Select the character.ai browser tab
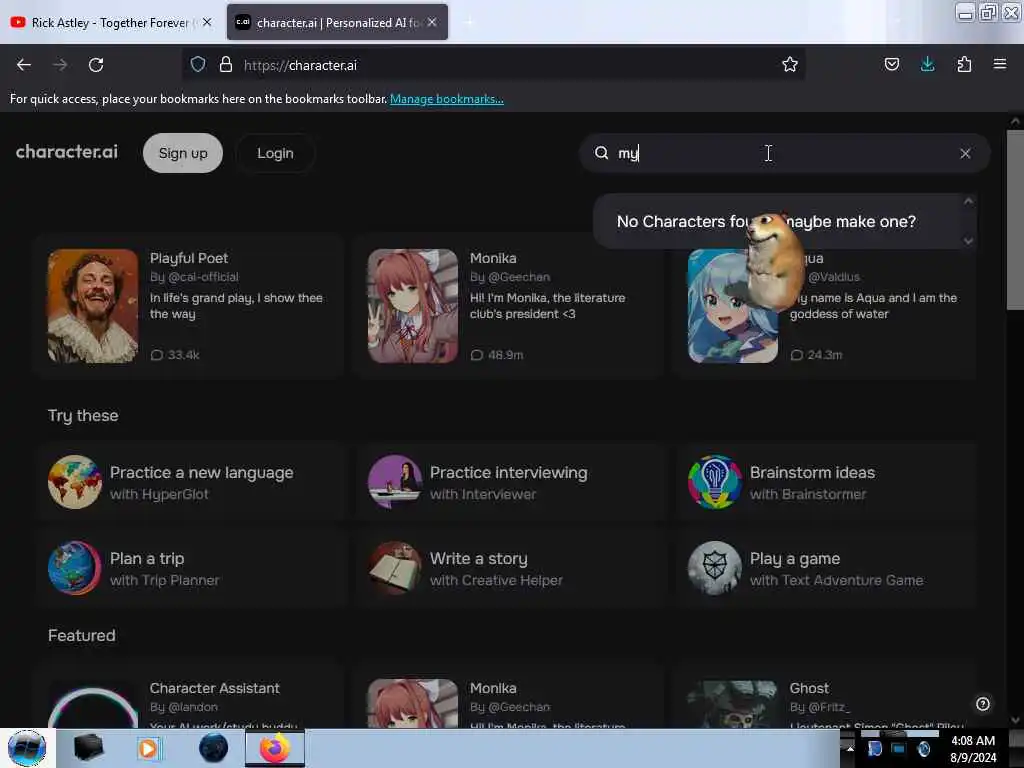Viewport: 1024px width, 768px height. tap(337, 22)
